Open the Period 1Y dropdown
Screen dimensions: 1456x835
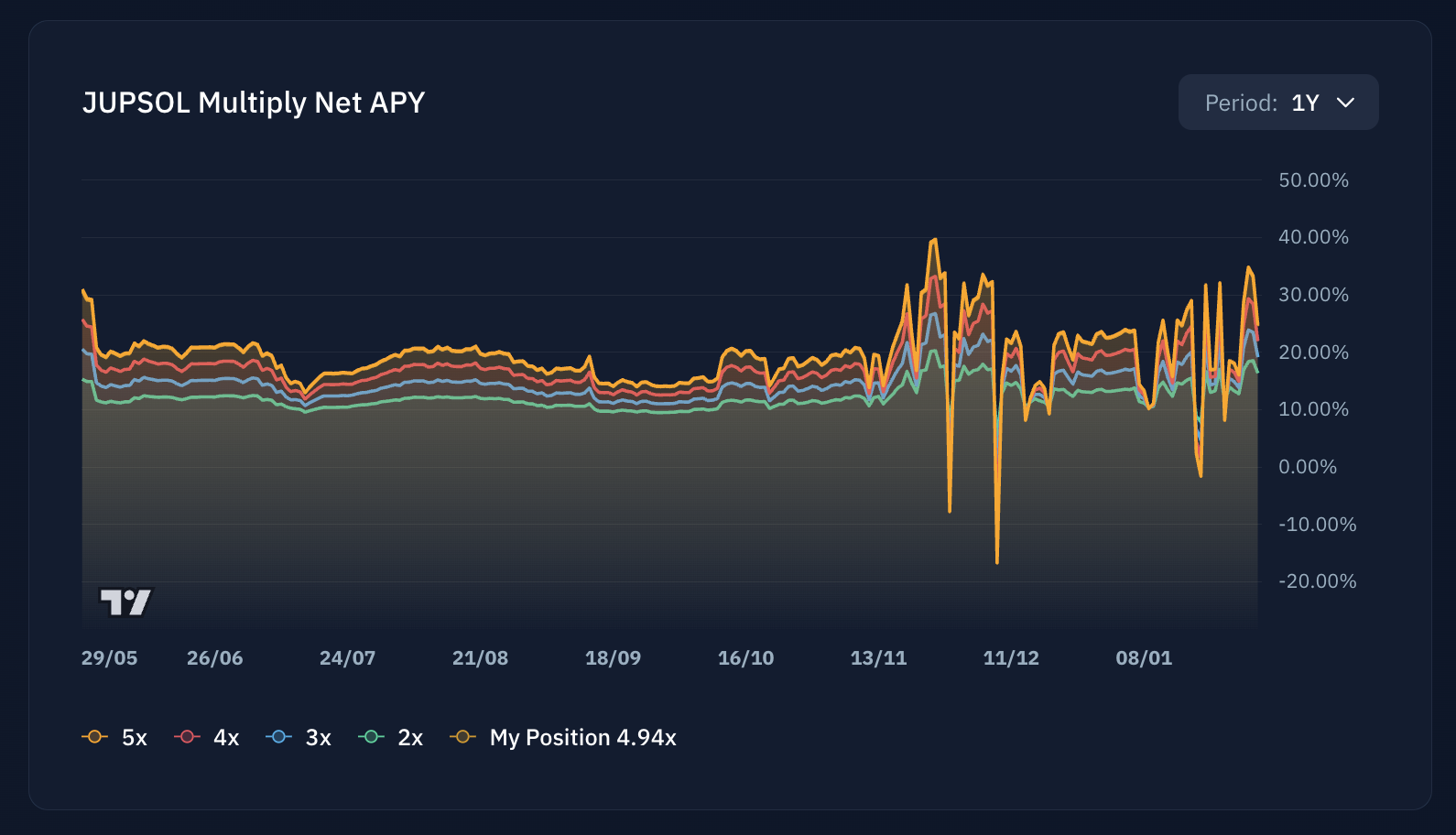pos(1277,103)
